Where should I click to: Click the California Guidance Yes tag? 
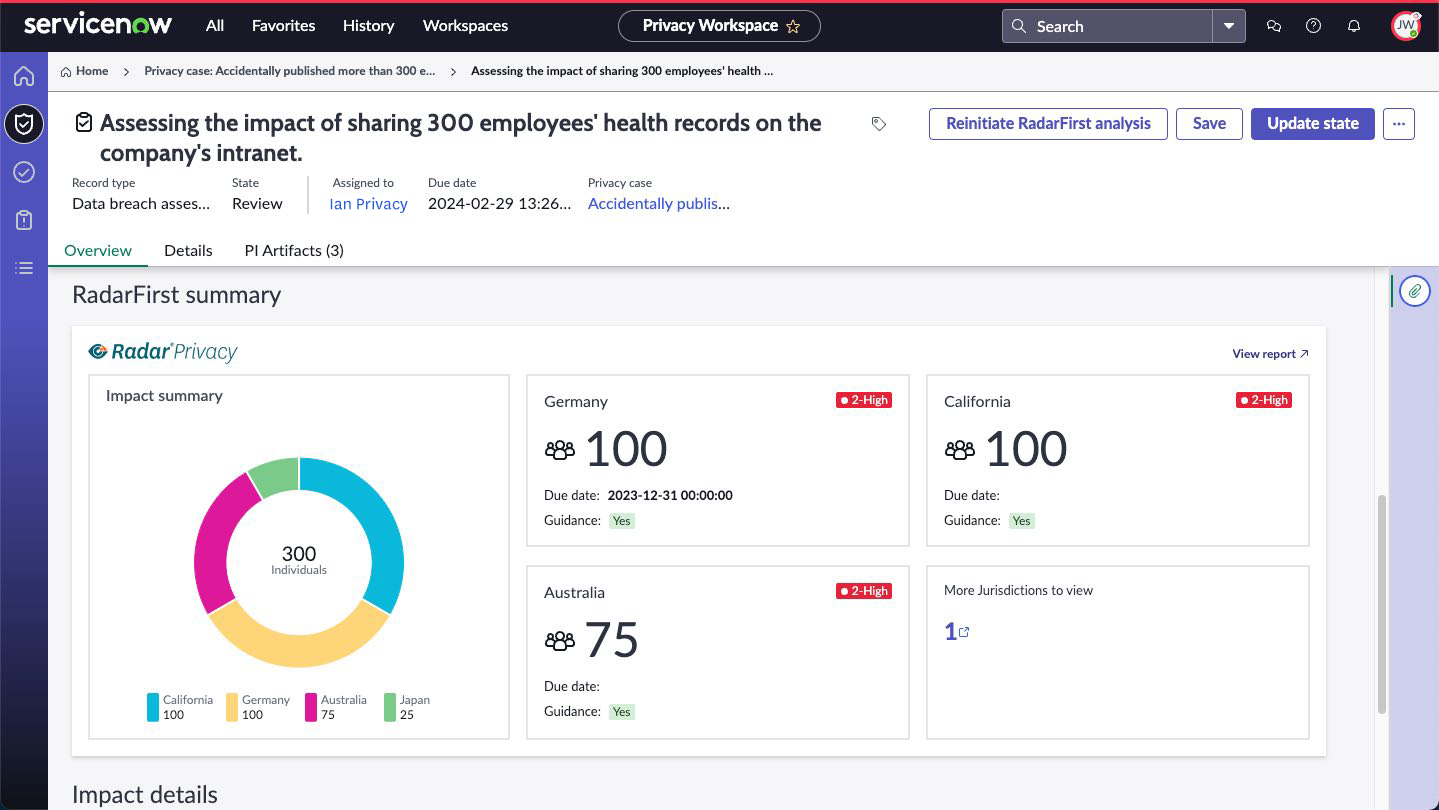1021,521
